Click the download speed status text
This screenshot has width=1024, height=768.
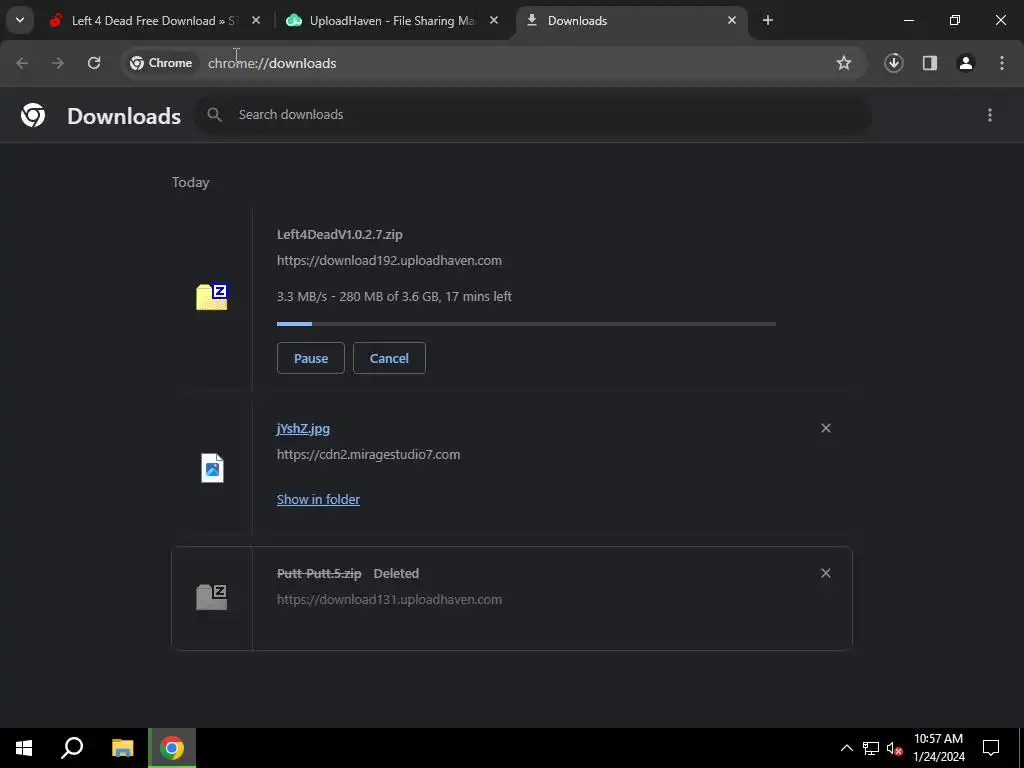[x=394, y=296]
